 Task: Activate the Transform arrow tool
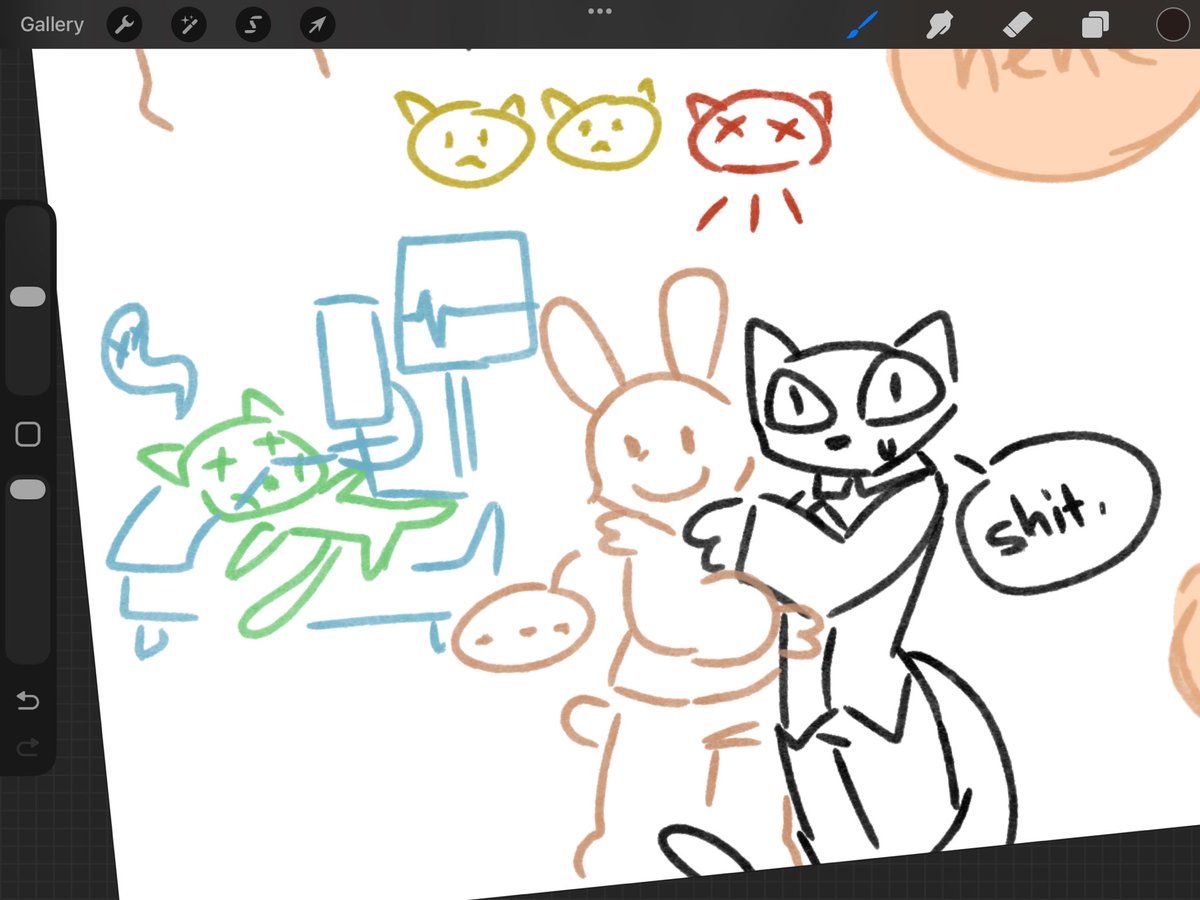pos(317,25)
